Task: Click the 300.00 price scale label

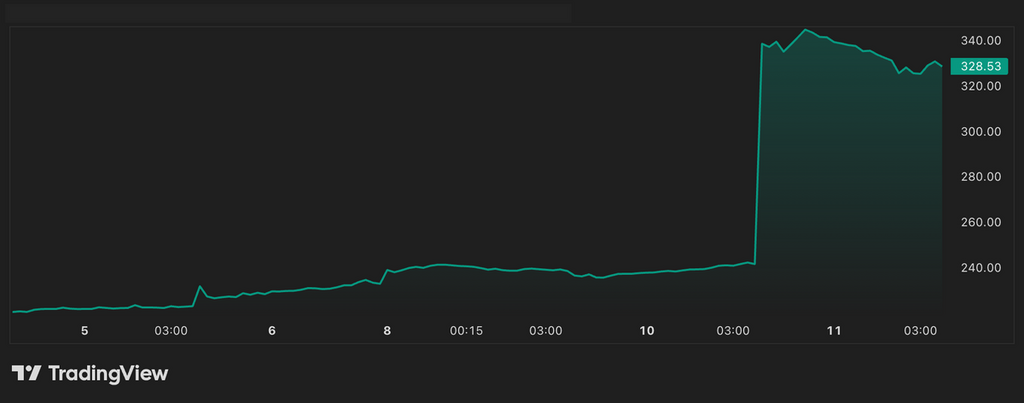Action: pyautogui.click(x=980, y=132)
